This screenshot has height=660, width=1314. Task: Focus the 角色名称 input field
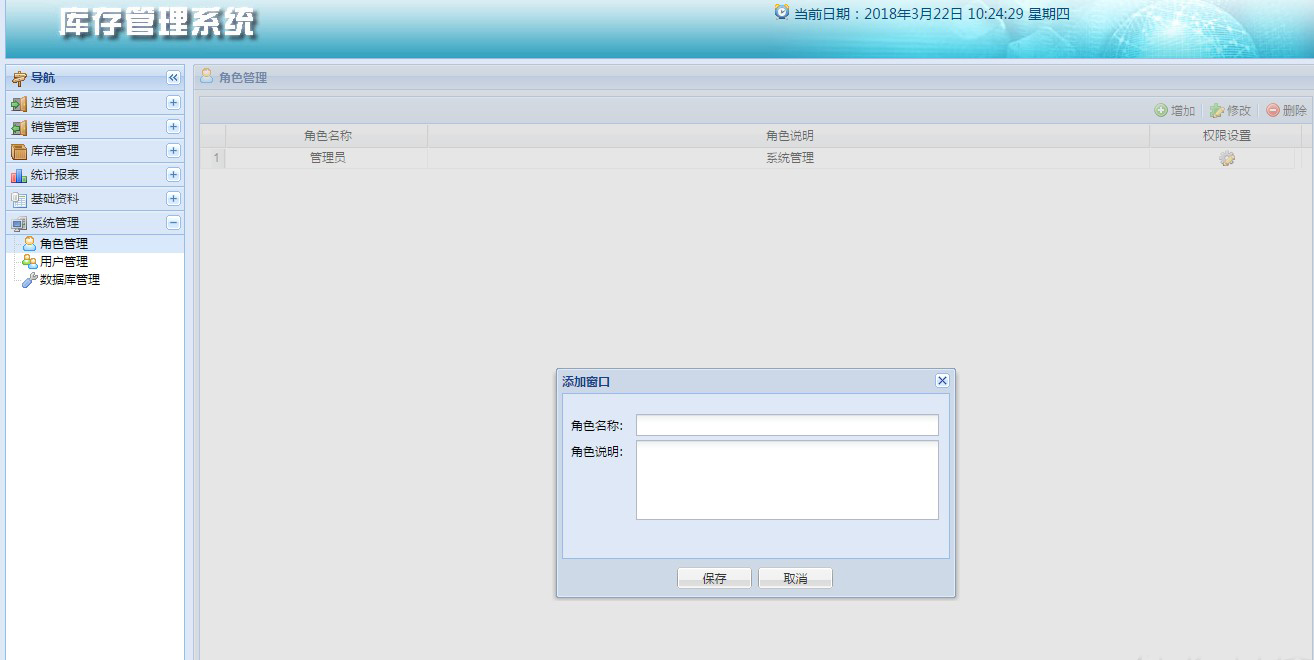click(787, 426)
